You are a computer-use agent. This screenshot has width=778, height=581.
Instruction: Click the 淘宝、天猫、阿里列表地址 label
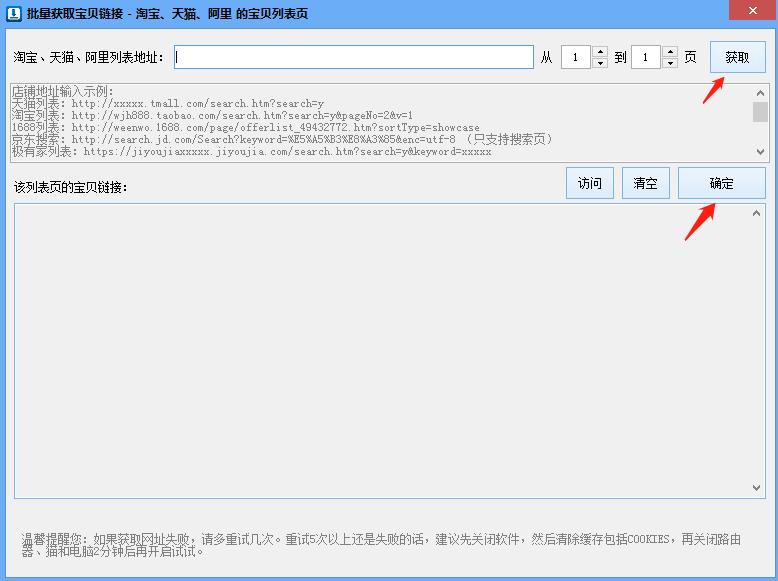pyautogui.click(x=88, y=57)
